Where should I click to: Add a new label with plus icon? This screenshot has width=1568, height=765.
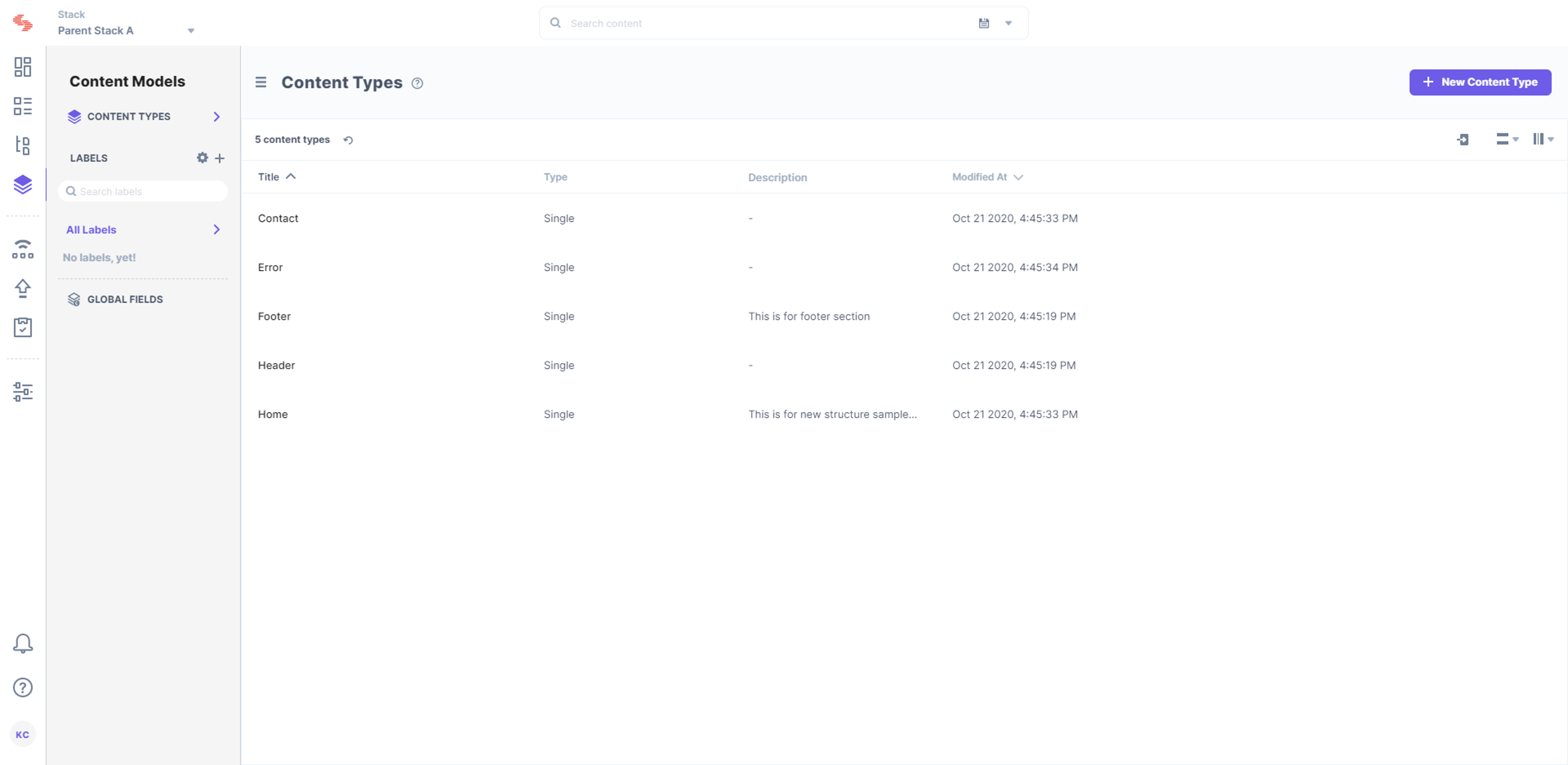pyautogui.click(x=220, y=158)
